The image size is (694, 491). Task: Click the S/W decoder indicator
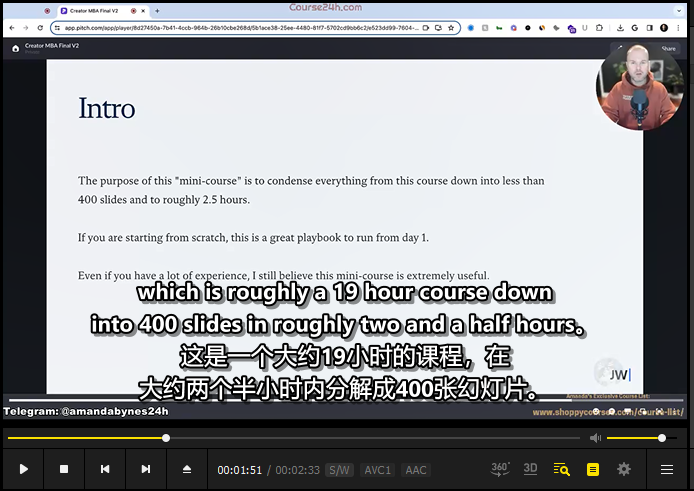click(x=340, y=470)
